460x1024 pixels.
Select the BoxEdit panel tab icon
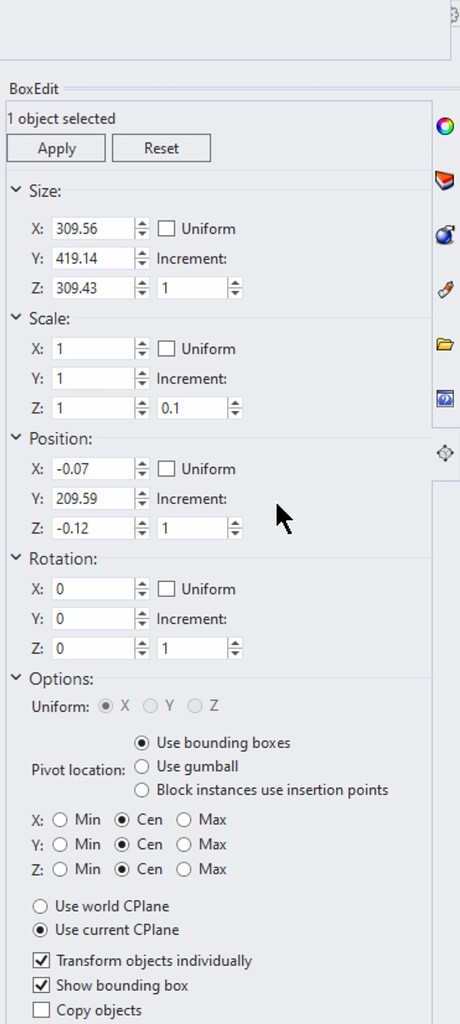tap(445, 453)
